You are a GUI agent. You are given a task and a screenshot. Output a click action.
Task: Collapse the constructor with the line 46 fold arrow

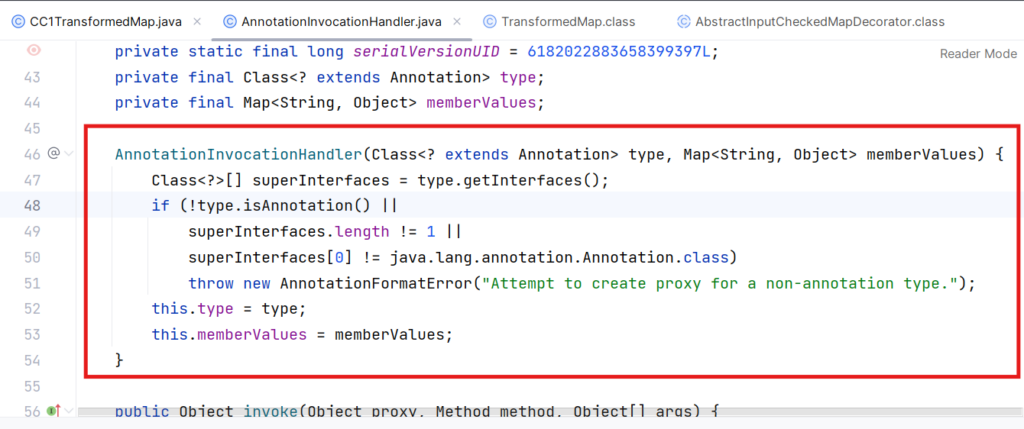pos(68,154)
